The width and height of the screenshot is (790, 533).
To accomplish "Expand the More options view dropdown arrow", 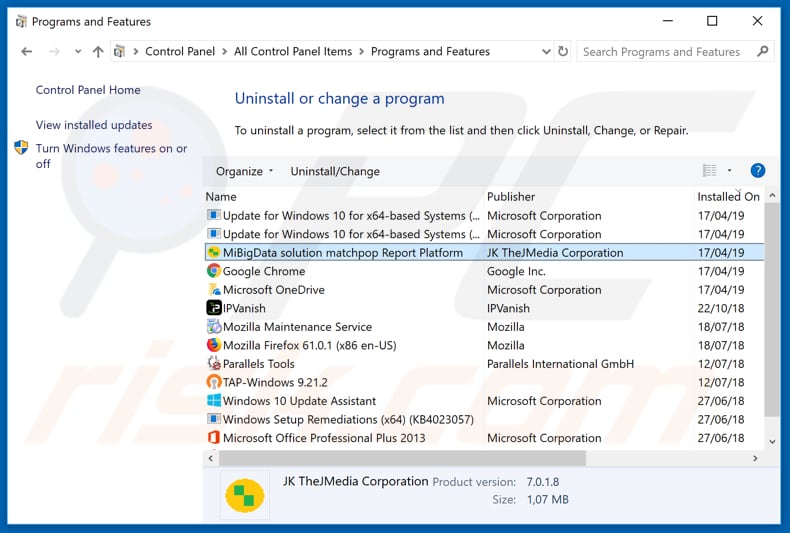I will pos(730,171).
